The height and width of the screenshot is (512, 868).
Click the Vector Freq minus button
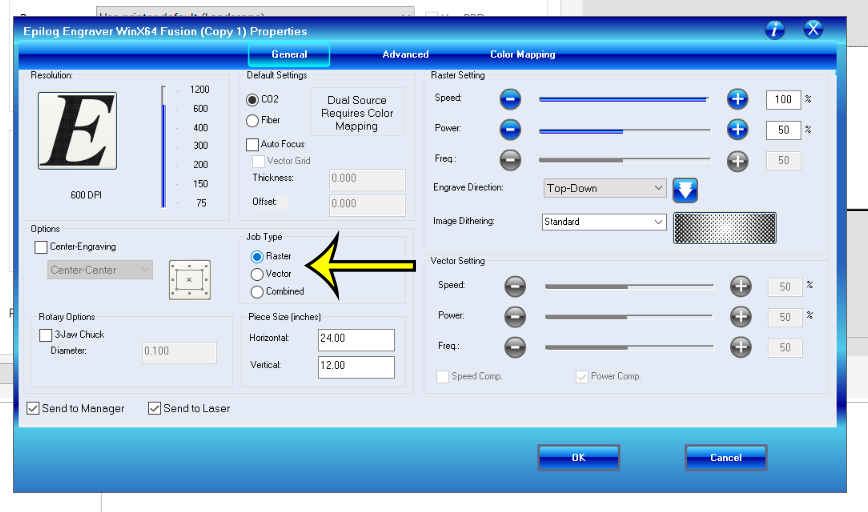click(515, 347)
